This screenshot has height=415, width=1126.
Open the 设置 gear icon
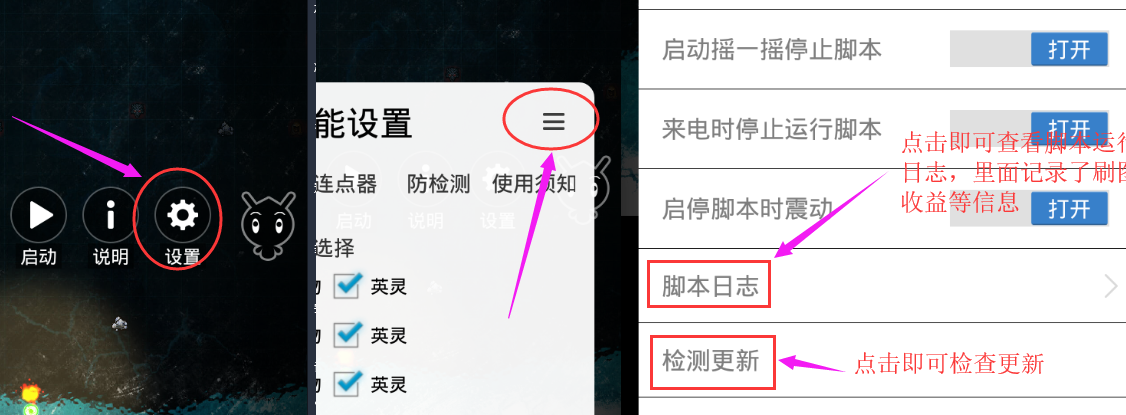[x=182, y=215]
